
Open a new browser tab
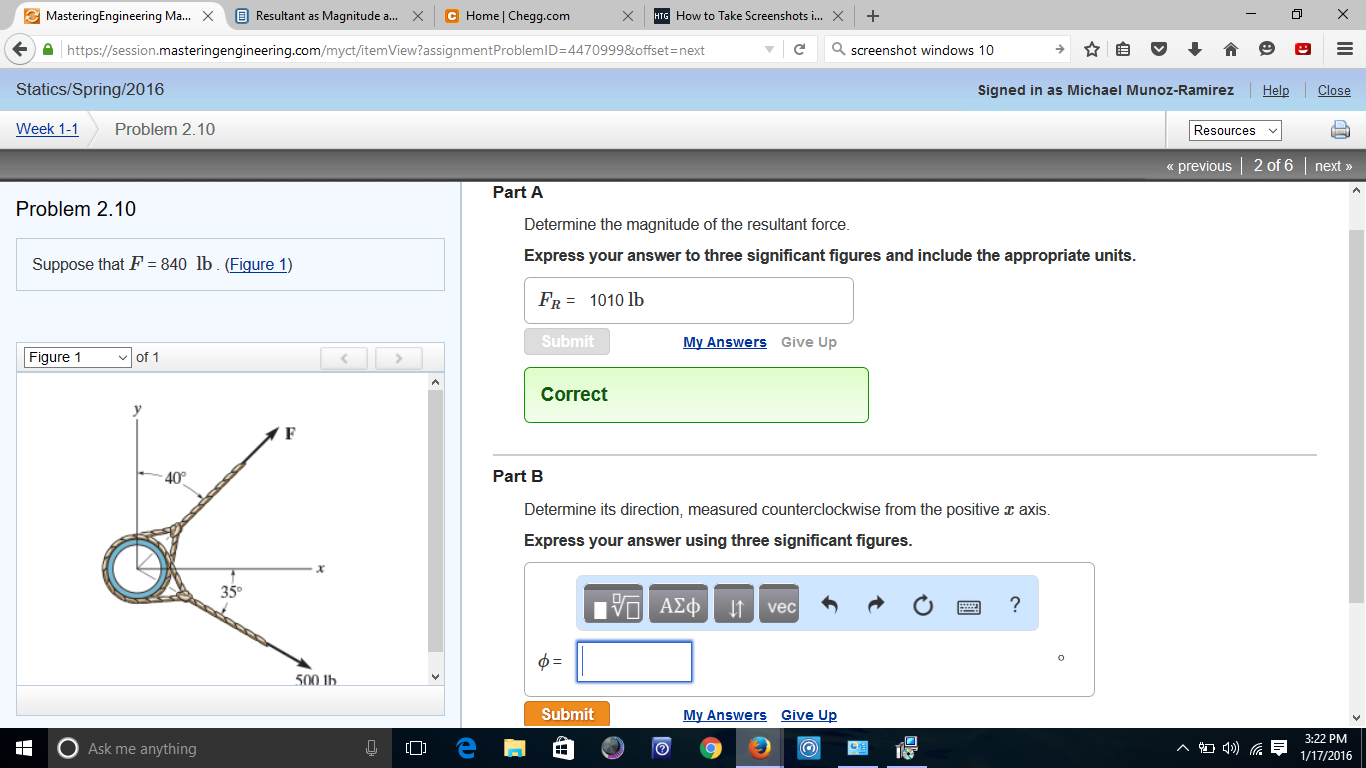point(873,16)
